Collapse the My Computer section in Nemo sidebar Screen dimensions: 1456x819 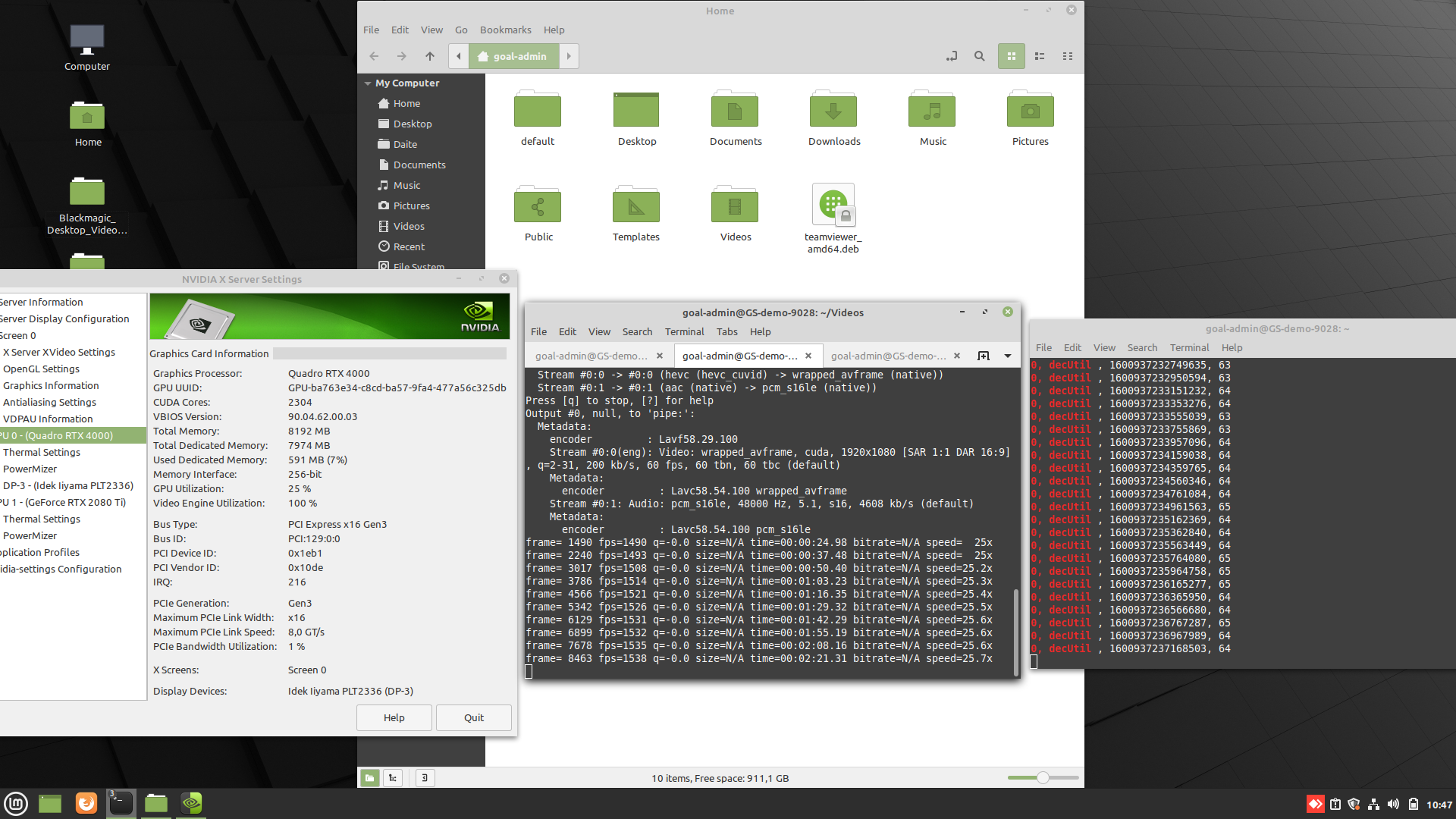click(x=369, y=83)
